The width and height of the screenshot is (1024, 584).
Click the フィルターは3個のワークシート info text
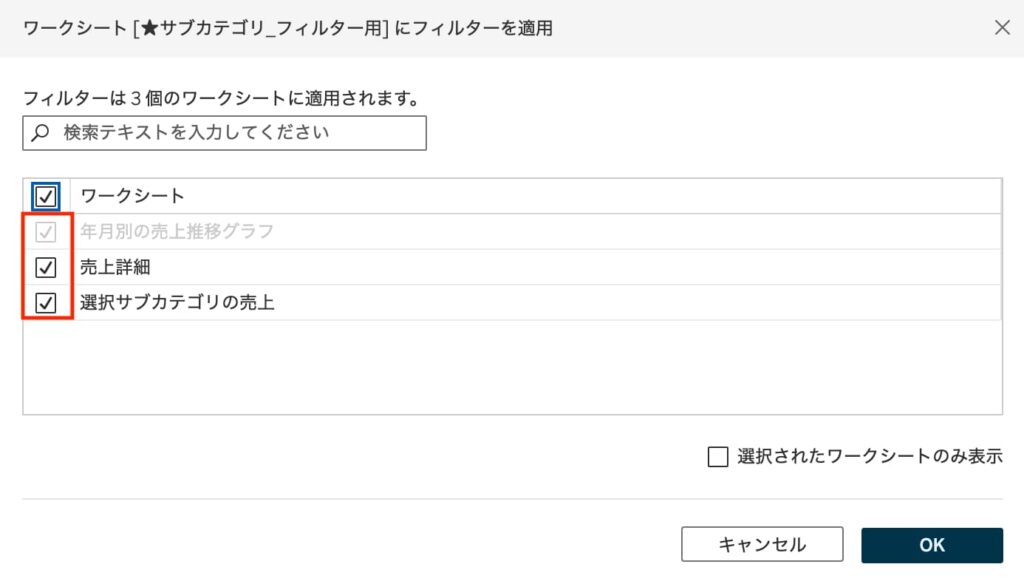[x=219, y=99]
